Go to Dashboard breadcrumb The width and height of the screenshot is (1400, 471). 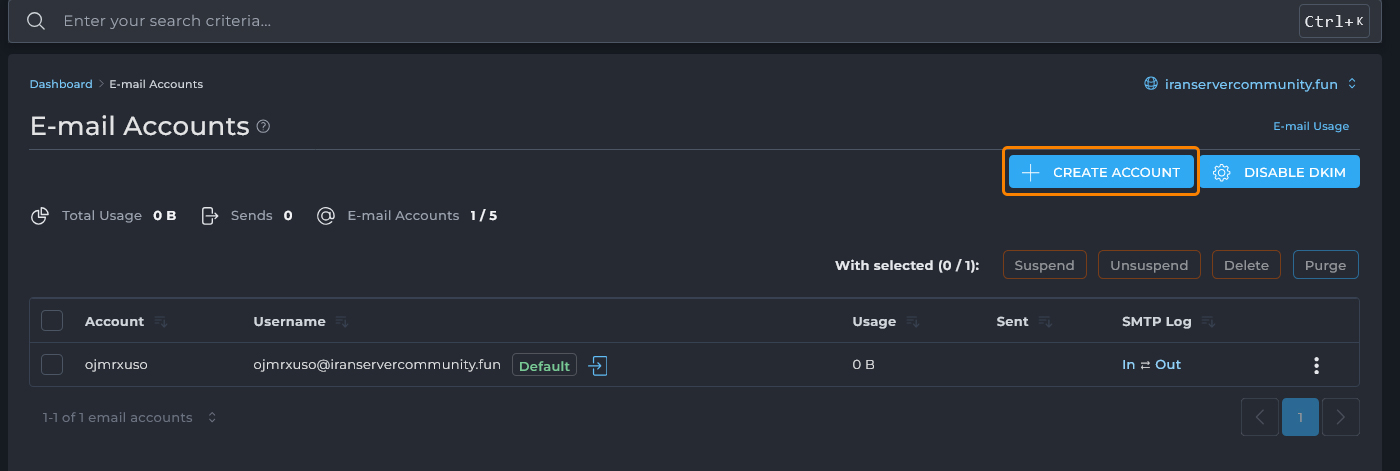(61, 84)
